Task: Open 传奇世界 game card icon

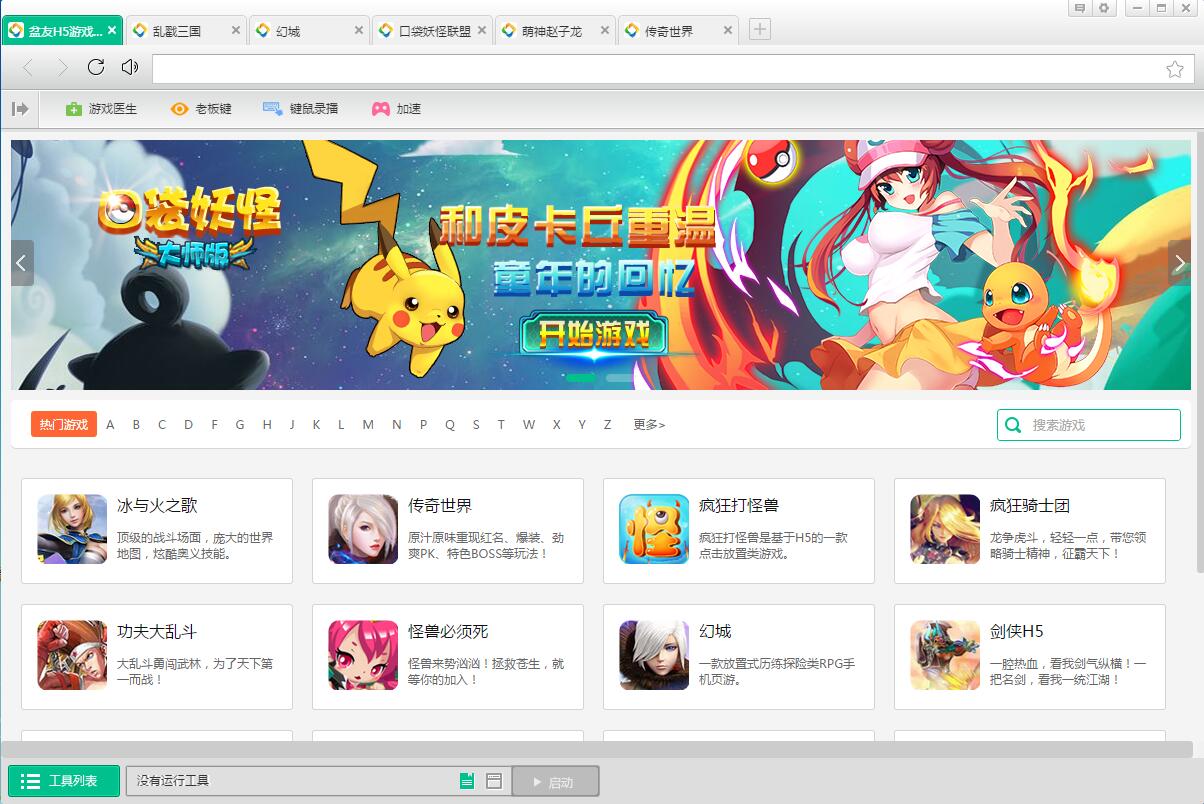Action: [363, 529]
